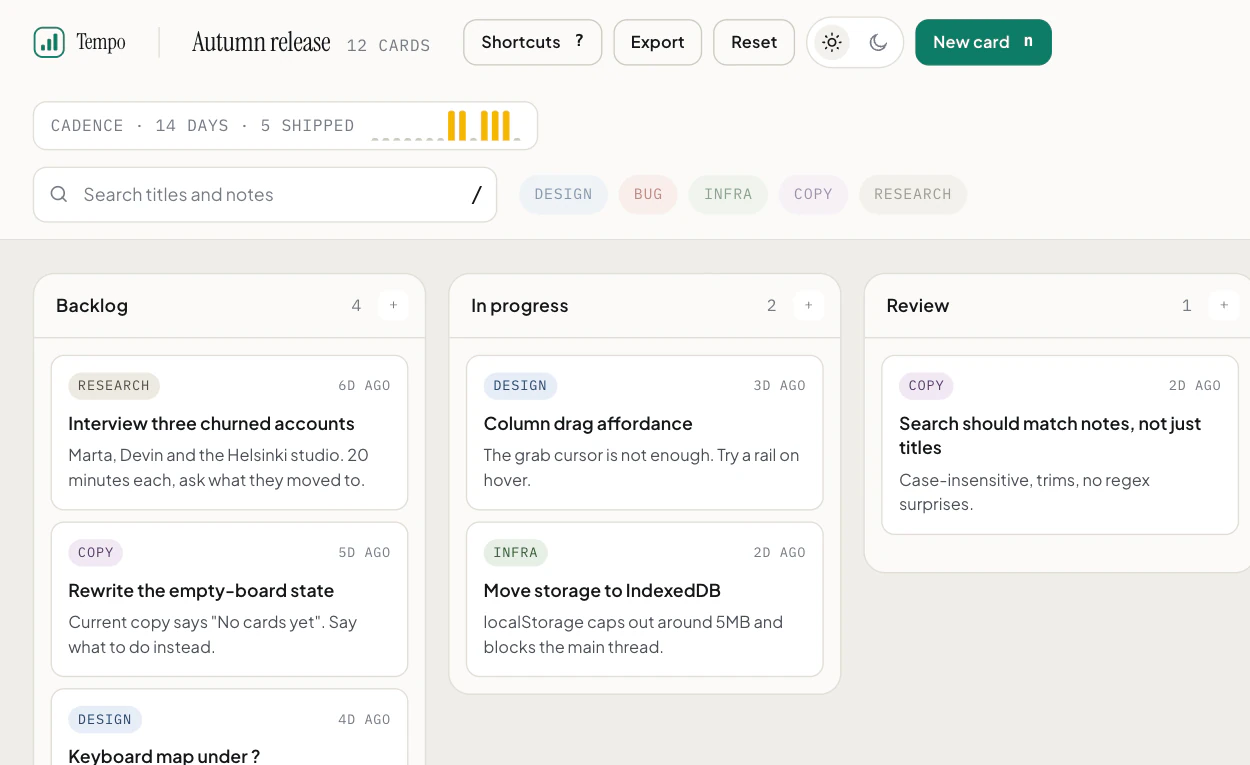Toggle the INFRA tag filter
The image size is (1250, 765).
click(728, 194)
